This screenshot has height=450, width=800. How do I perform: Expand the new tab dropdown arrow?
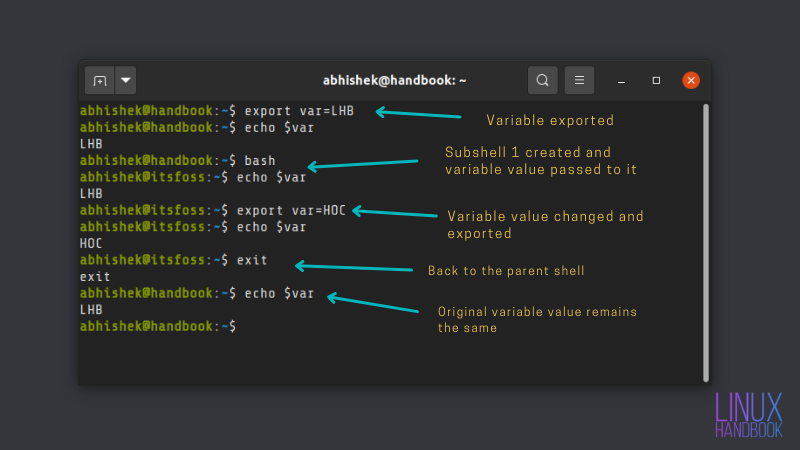(126, 80)
